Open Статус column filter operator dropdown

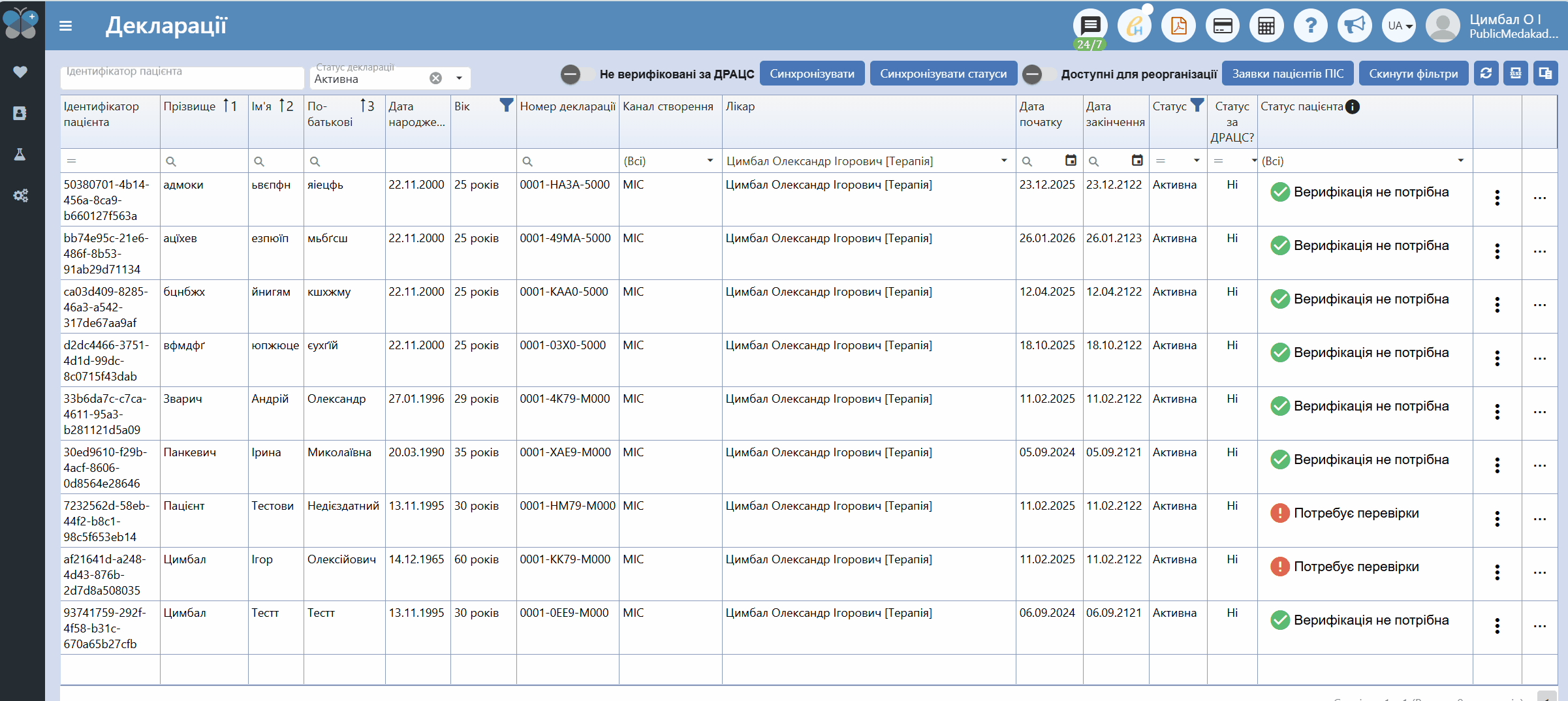pos(1197,161)
